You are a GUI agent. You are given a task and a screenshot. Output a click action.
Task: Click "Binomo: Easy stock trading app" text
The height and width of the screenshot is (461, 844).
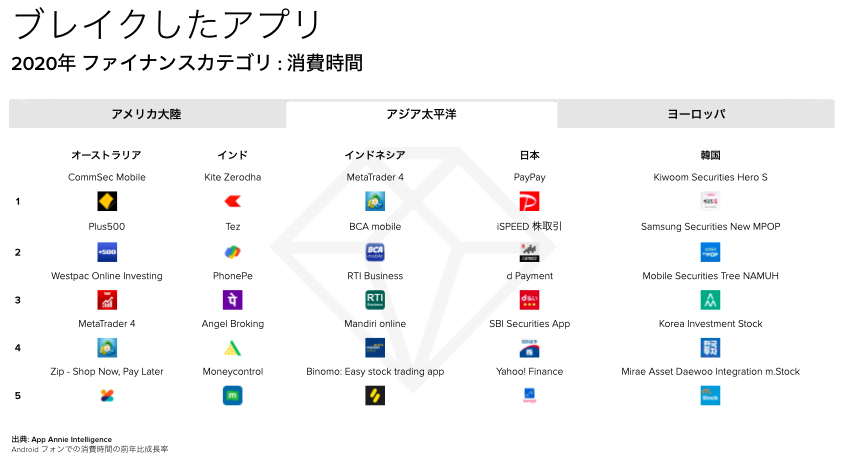pos(375,372)
